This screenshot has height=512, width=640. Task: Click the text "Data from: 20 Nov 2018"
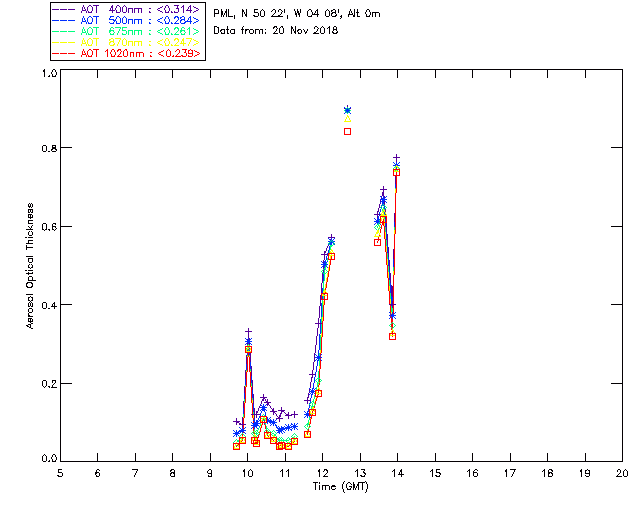point(276,31)
